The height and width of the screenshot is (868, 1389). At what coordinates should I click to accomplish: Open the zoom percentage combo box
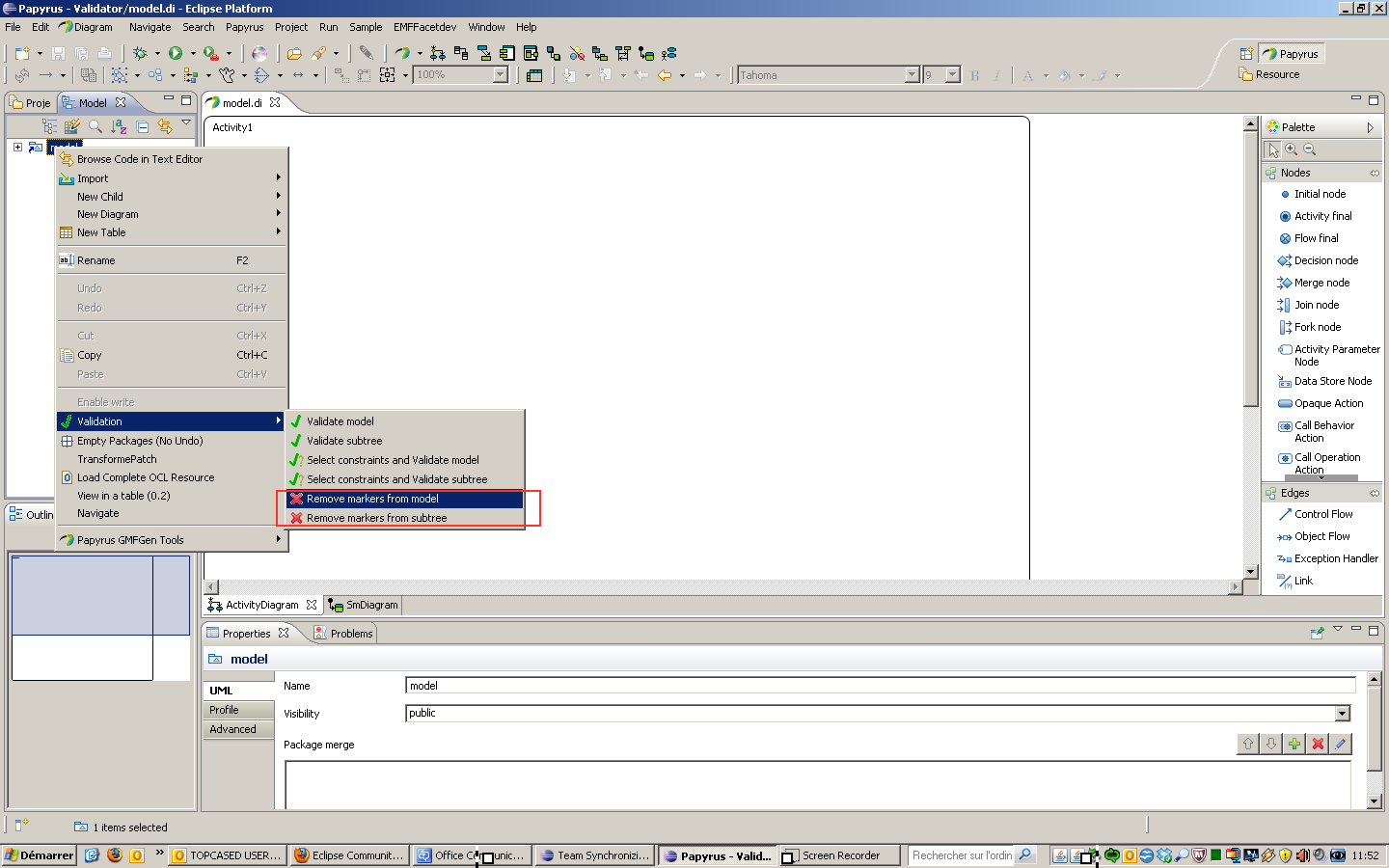(501, 74)
